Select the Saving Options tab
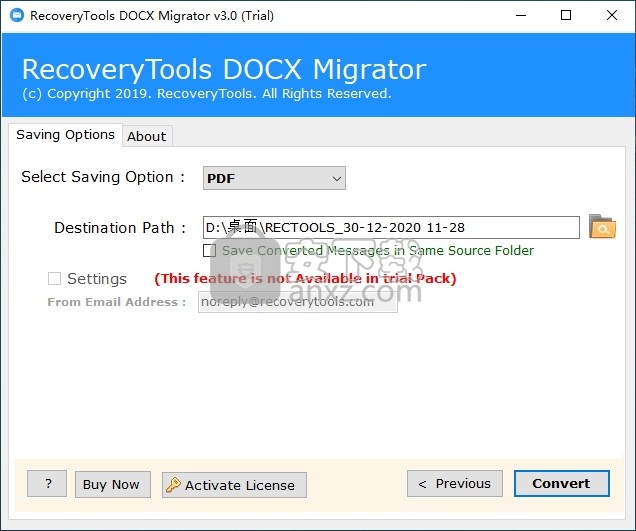636x531 pixels. pos(65,135)
